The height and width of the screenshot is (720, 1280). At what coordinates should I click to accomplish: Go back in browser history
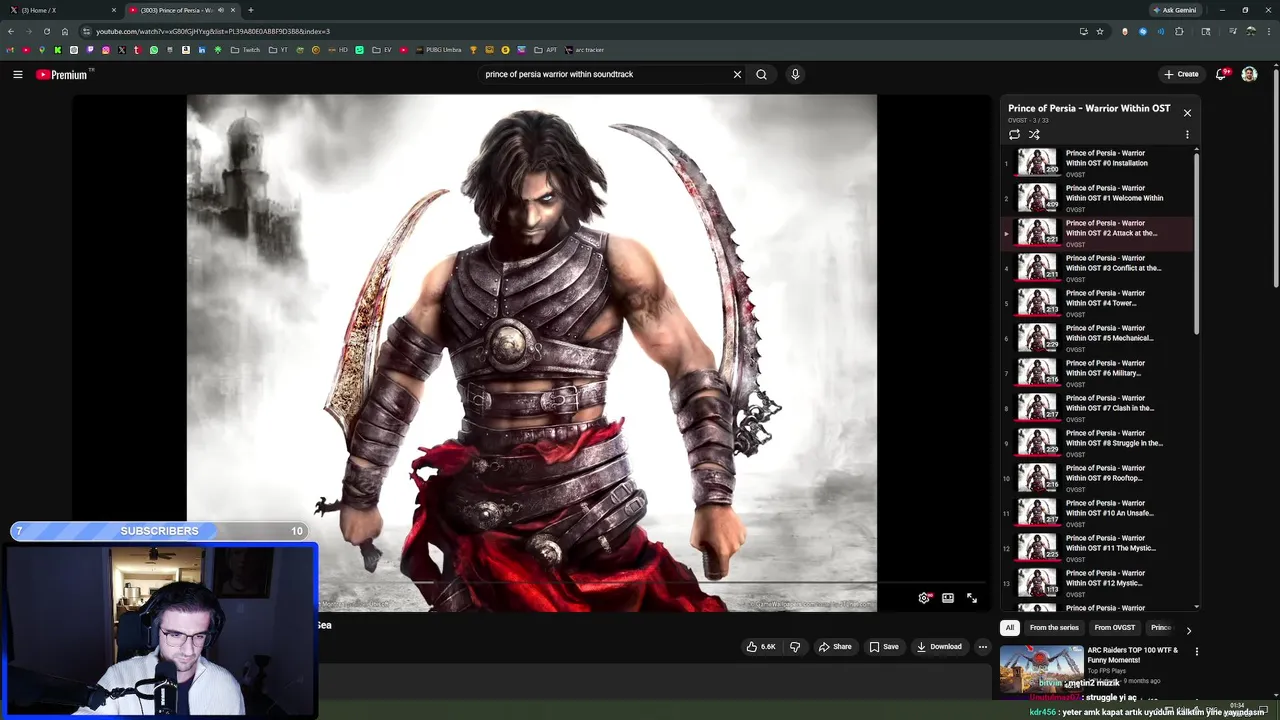pyautogui.click(x=11, y=31)
